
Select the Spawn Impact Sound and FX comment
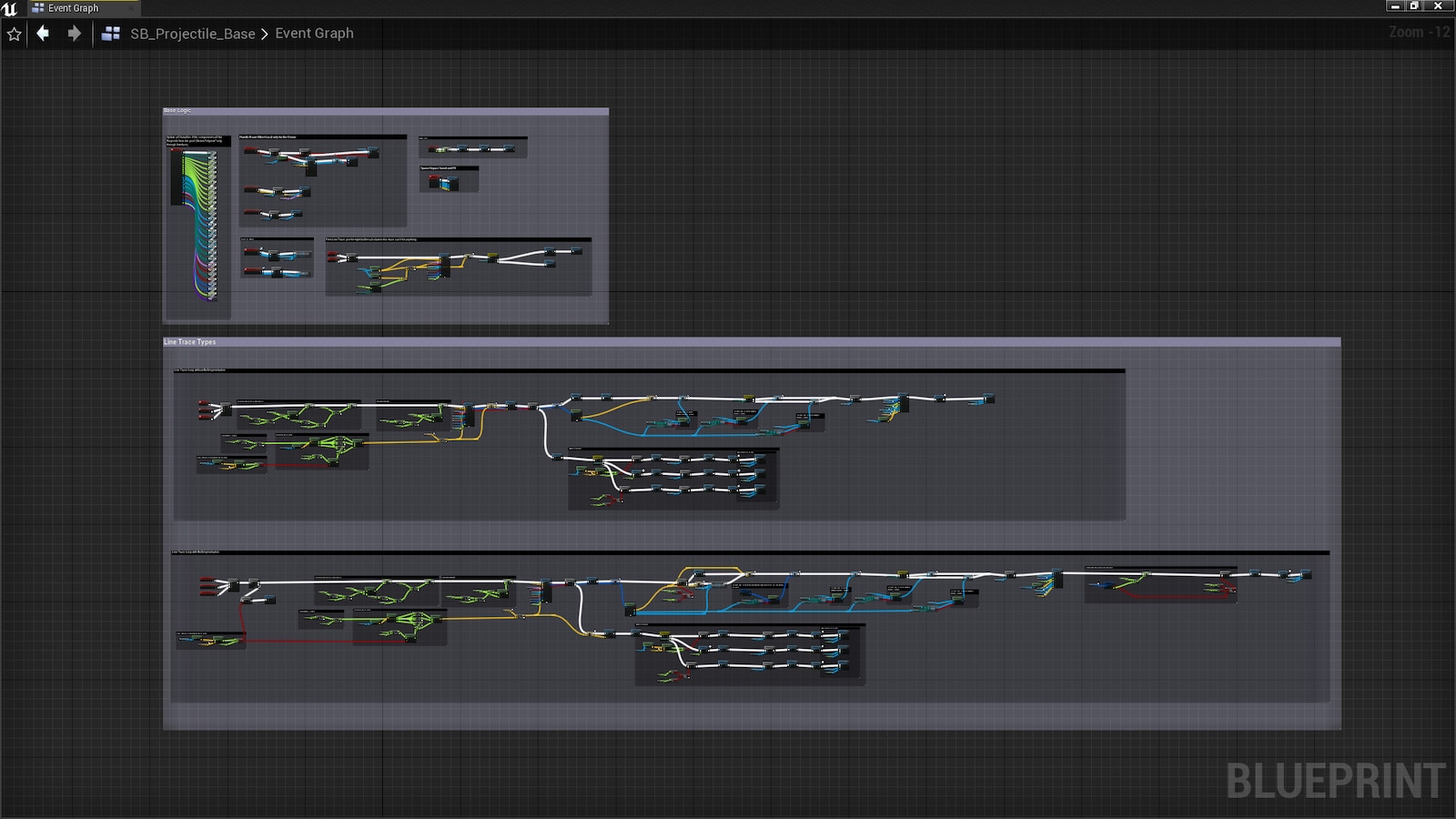[439, 167]
